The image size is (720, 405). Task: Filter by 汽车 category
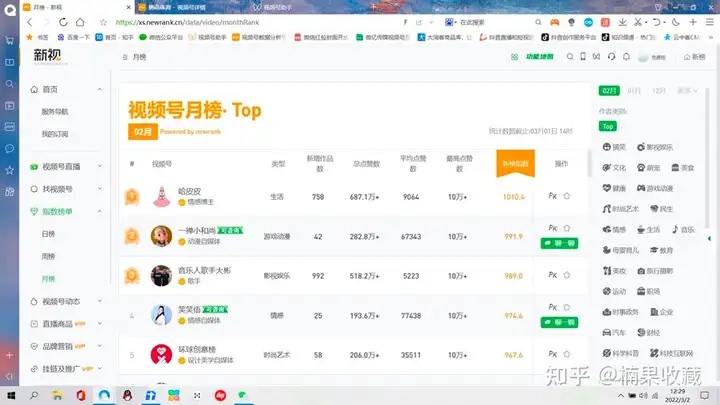tap(614, 332)
